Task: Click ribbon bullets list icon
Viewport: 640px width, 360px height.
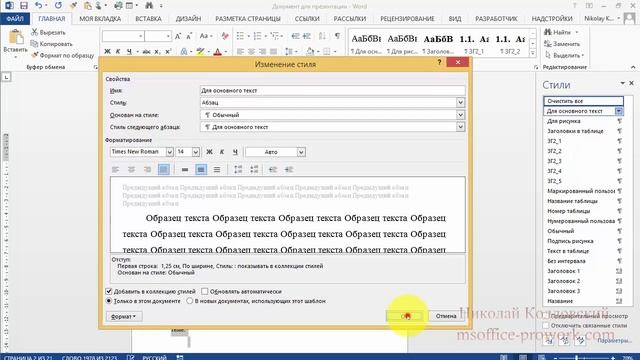Action: pos(240,36)
